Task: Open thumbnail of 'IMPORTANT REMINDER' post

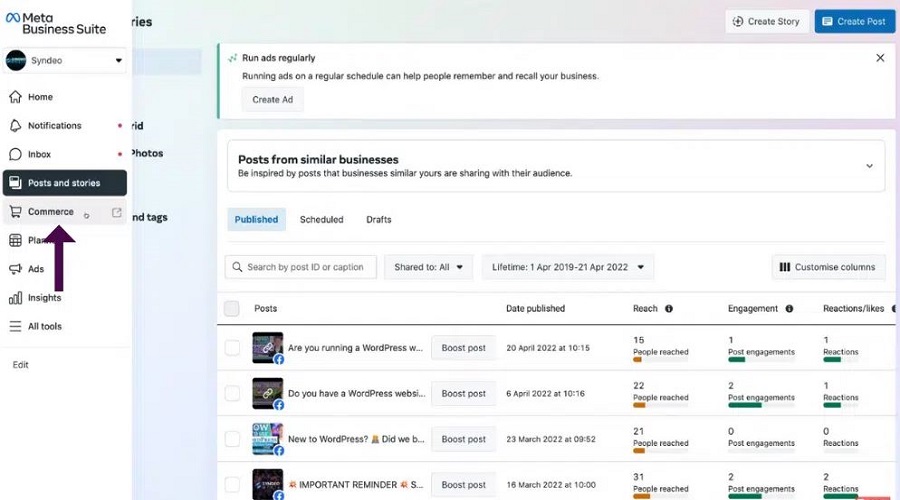Action: 267,485
